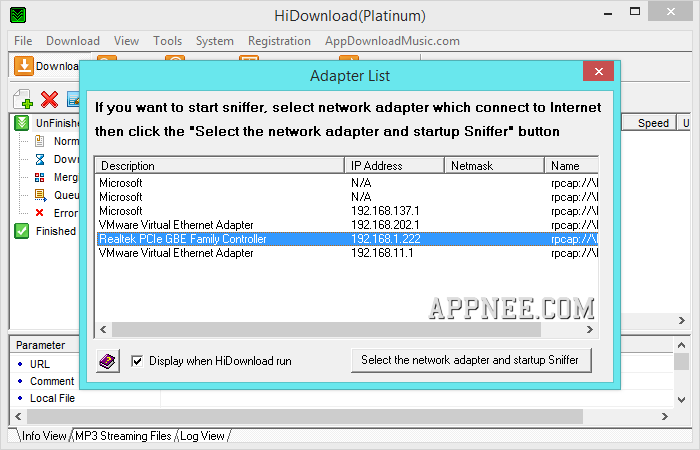This screenshot has height=450, width=700.
Task: Open the File menu
Action: click(23, 41)
